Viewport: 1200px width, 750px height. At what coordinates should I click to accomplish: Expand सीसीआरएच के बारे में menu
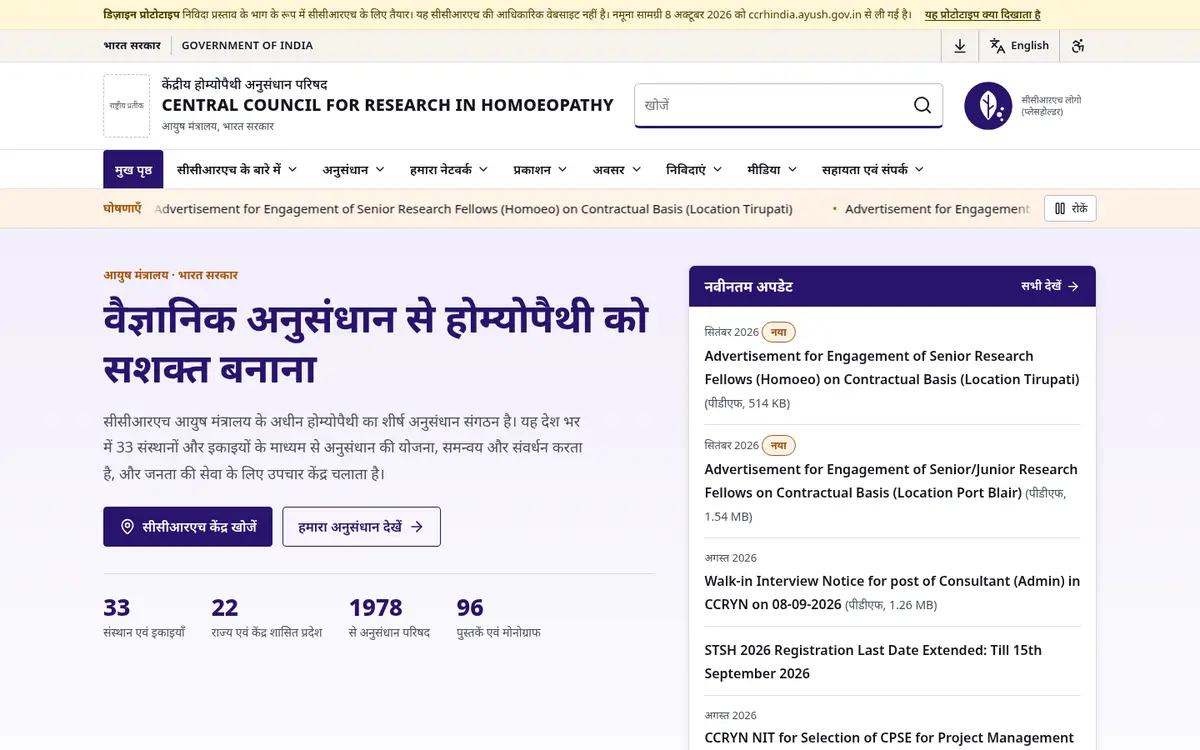(237, 170)
